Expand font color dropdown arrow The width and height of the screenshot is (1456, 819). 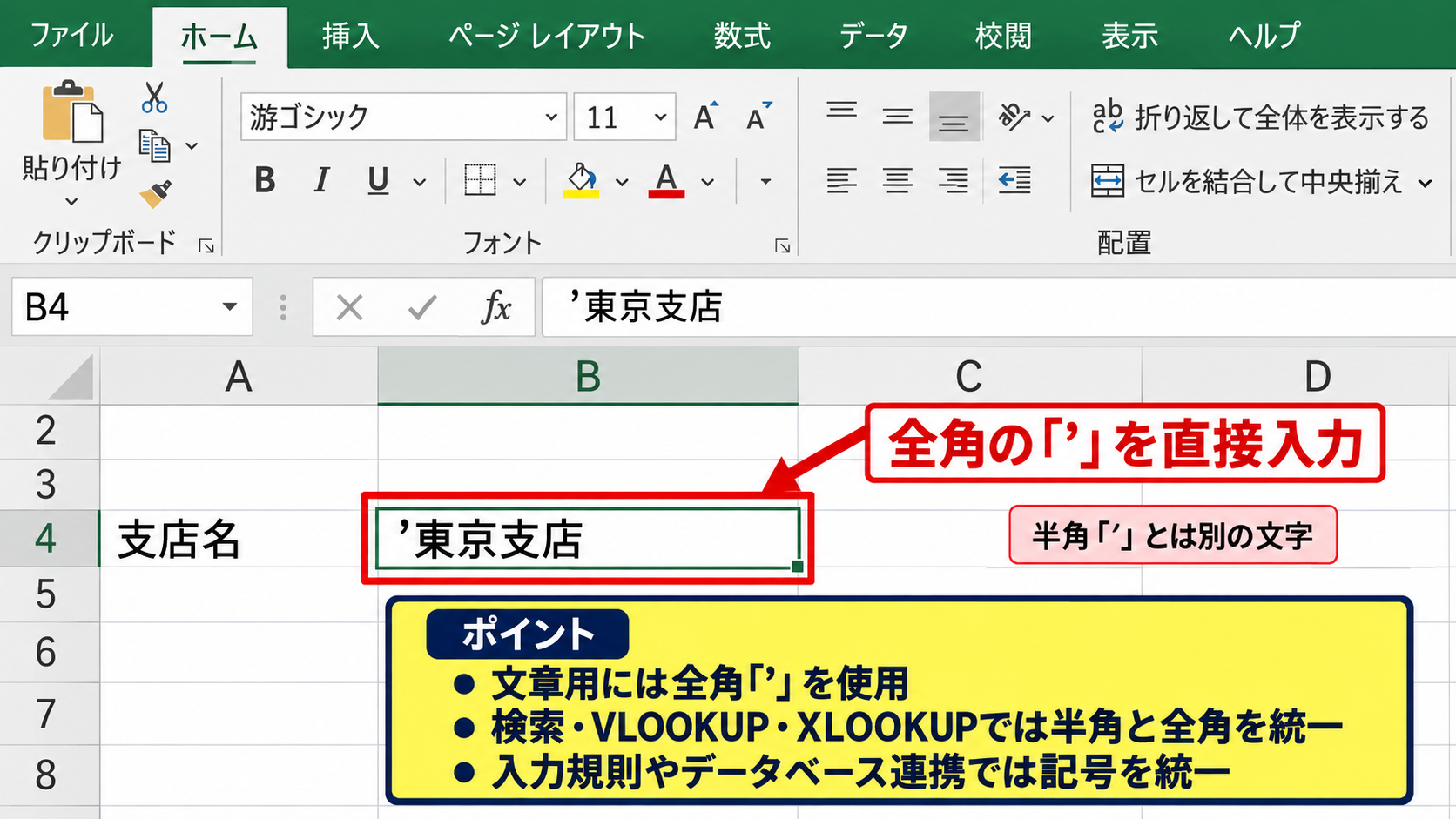pyautogui.click(x=708, y=182)
